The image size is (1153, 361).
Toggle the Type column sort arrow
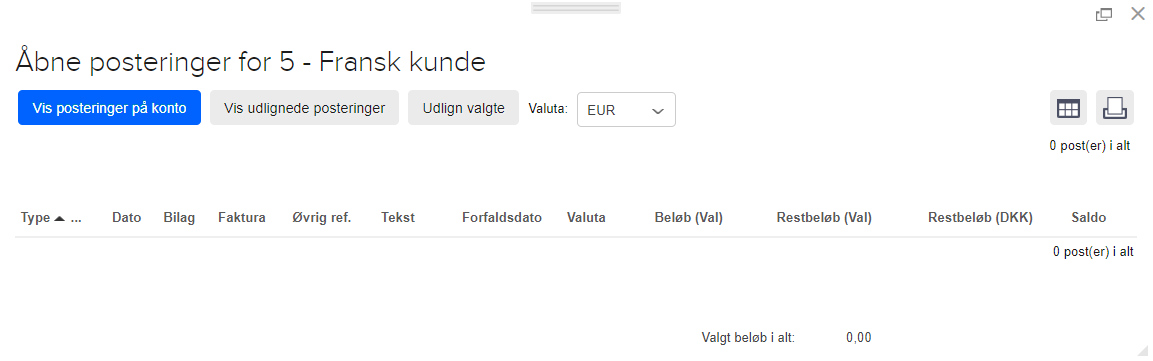[60, 218]
